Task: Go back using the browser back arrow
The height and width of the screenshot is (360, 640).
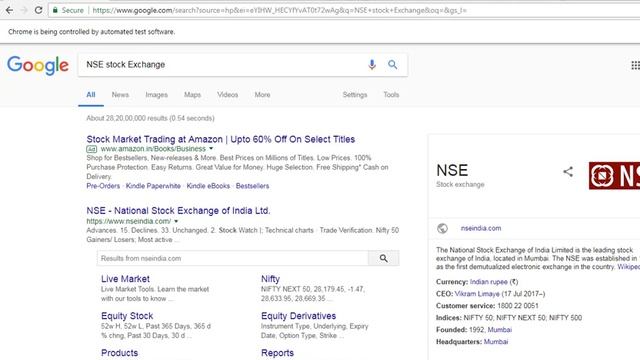Action: 9,10
